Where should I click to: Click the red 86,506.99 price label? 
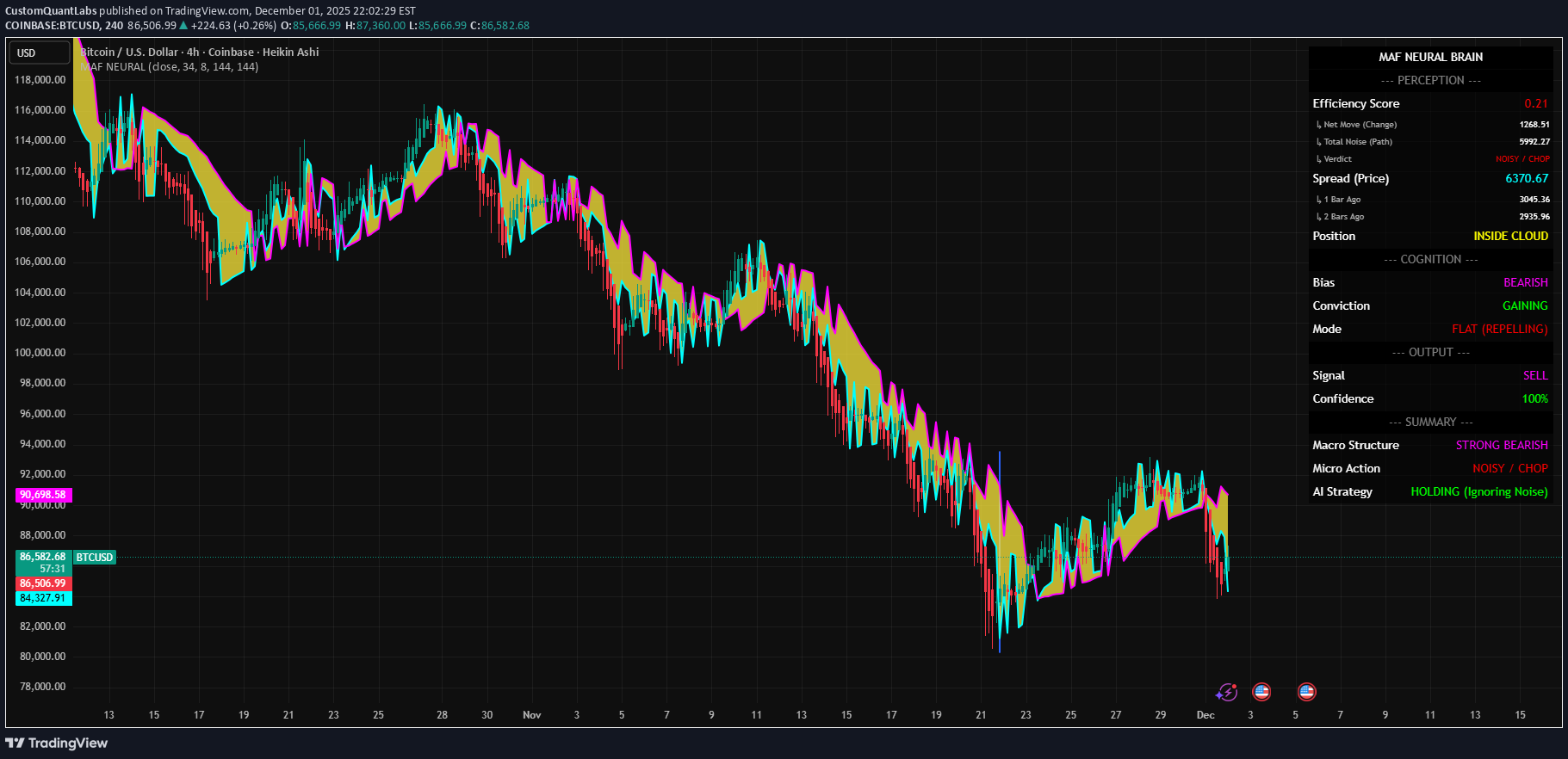[x=43, y=583]
